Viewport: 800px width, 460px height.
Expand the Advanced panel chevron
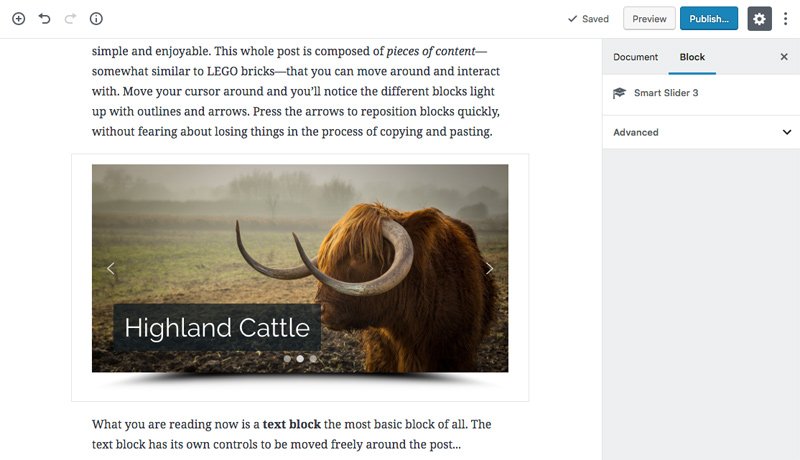click(x=786, y=132)
